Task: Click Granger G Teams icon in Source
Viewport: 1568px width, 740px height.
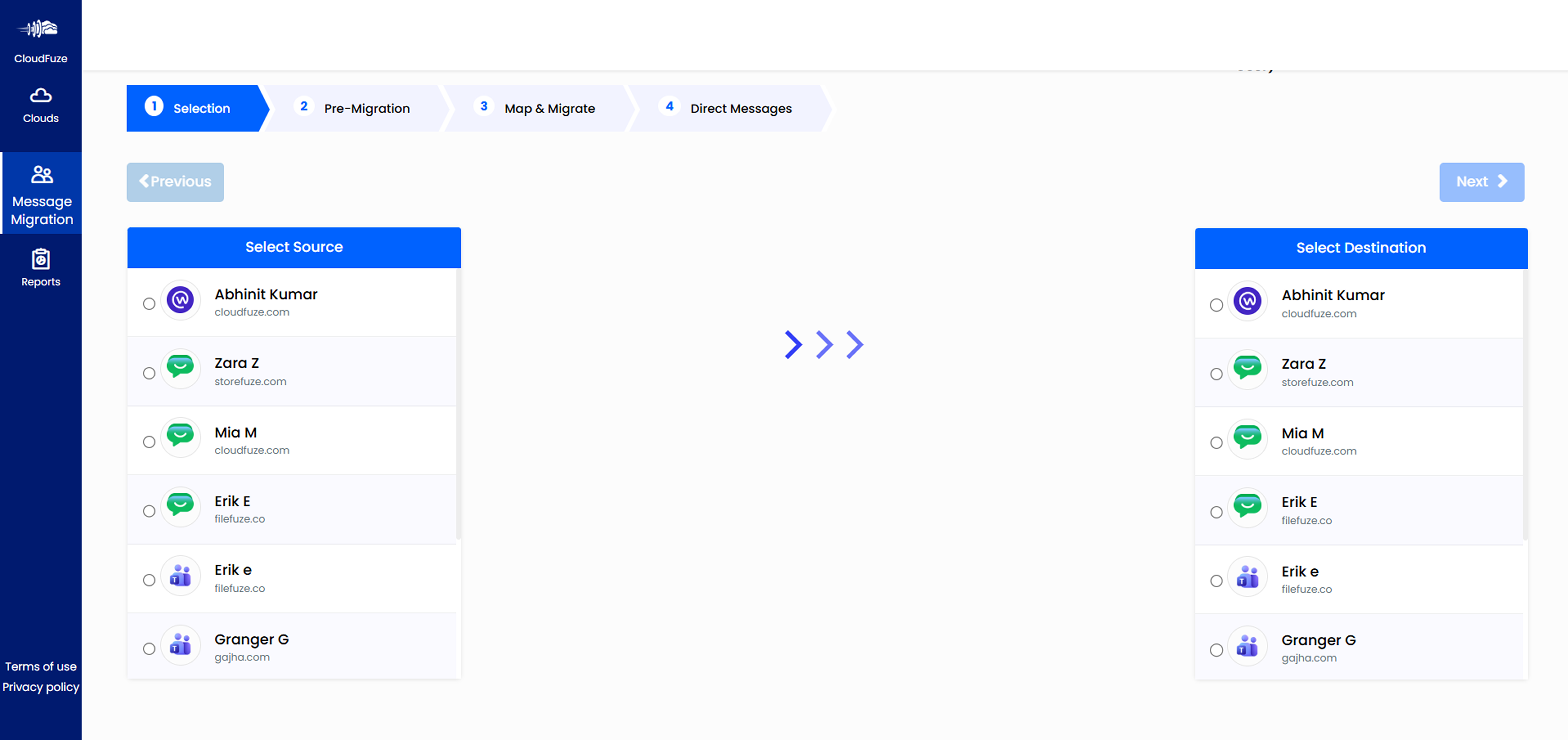Action: [x=180, y=644]
